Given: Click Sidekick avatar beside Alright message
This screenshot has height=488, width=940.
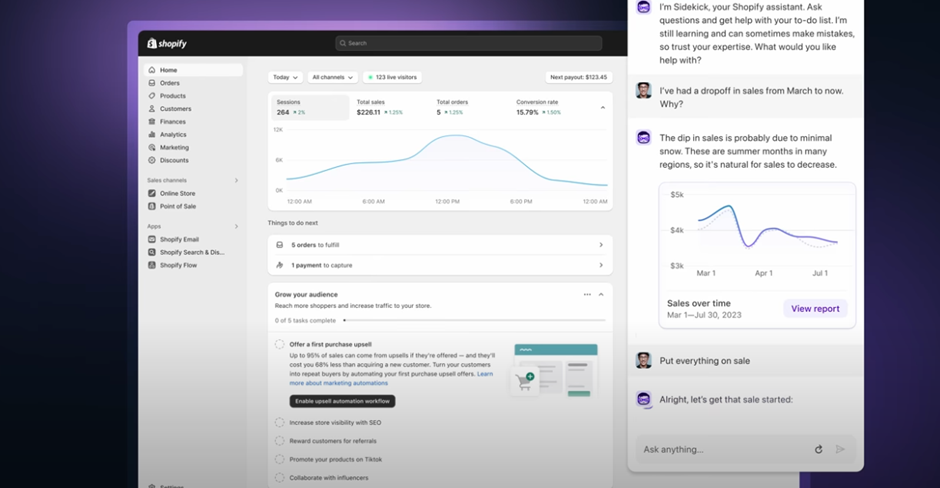Looking at the screenshot, I should 643,399.
